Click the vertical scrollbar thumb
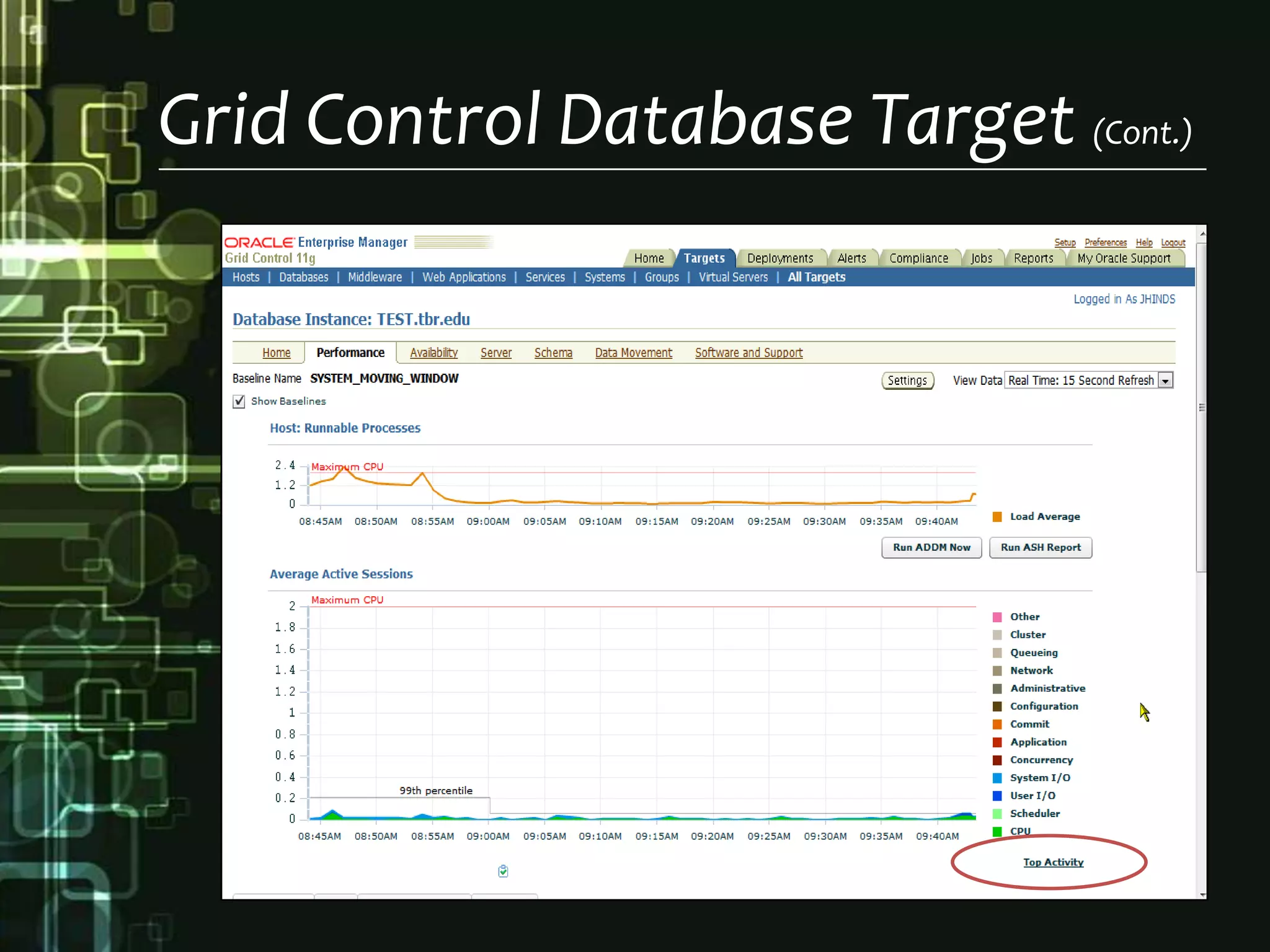The width and height of the screenshot is (1270, 952). click(1202, 407)
